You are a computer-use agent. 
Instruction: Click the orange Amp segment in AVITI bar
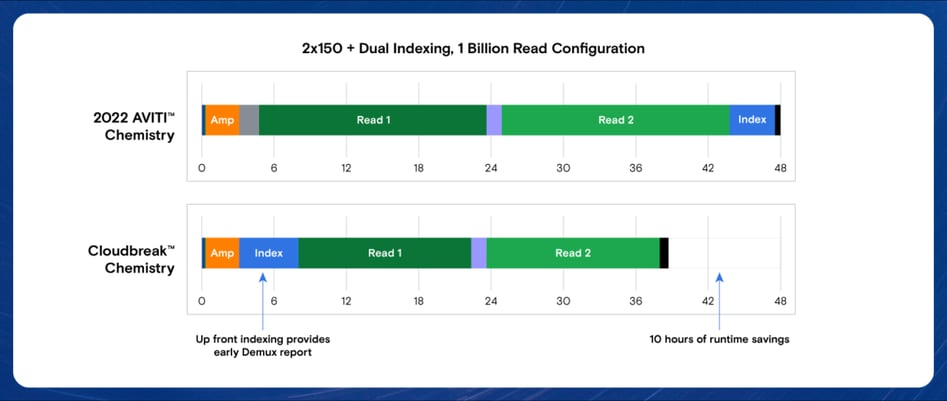222,120
